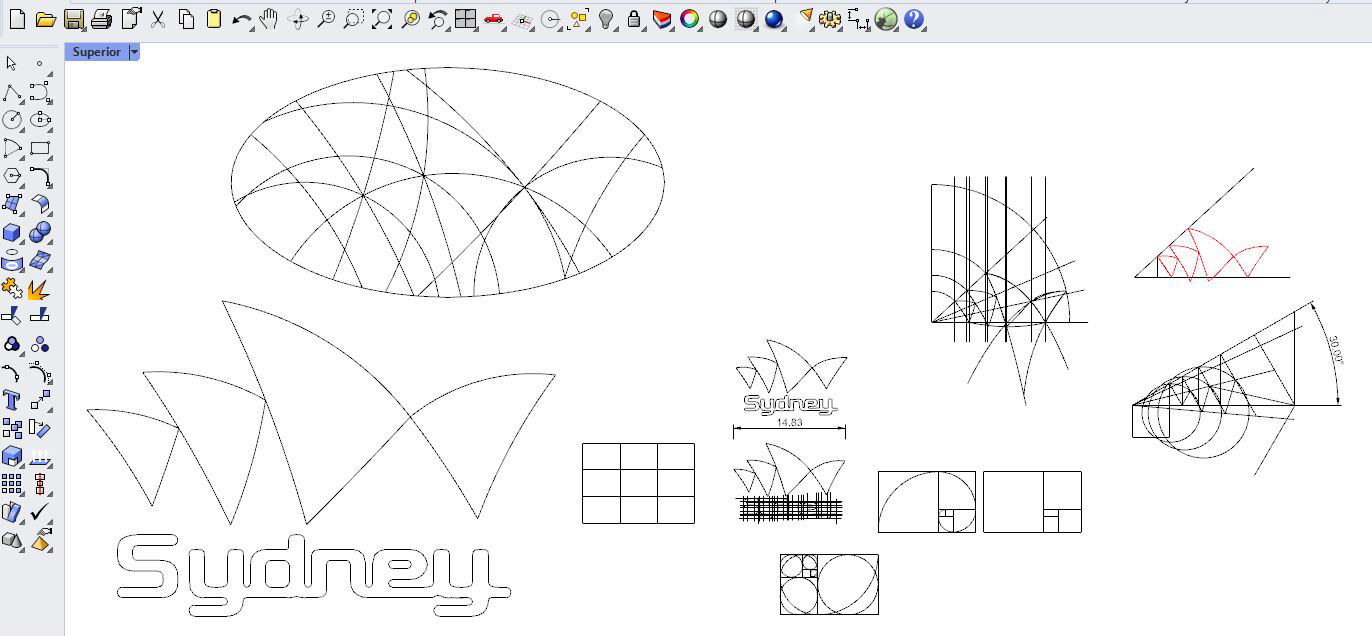The width and height of the screenshot is (1372, 636).
Task: Click the orange spotlight icon
Action: point(805,19)
